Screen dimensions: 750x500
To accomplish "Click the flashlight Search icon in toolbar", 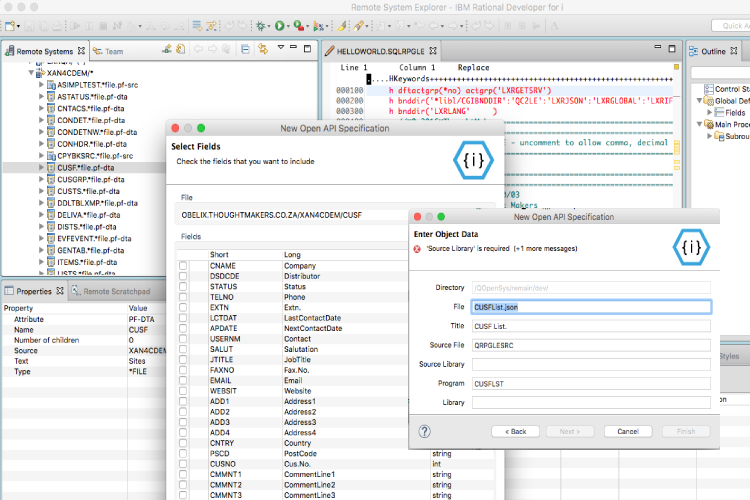I will [358, 26].
